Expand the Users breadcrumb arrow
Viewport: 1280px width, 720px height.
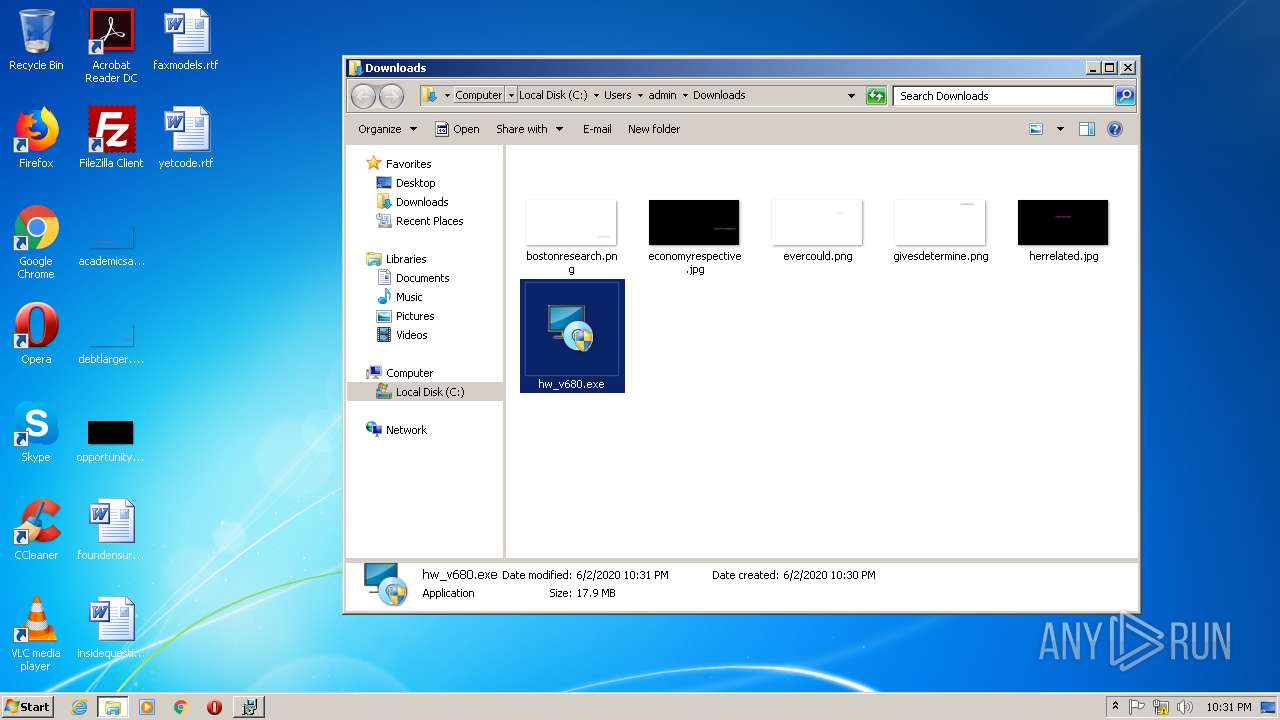640,96
